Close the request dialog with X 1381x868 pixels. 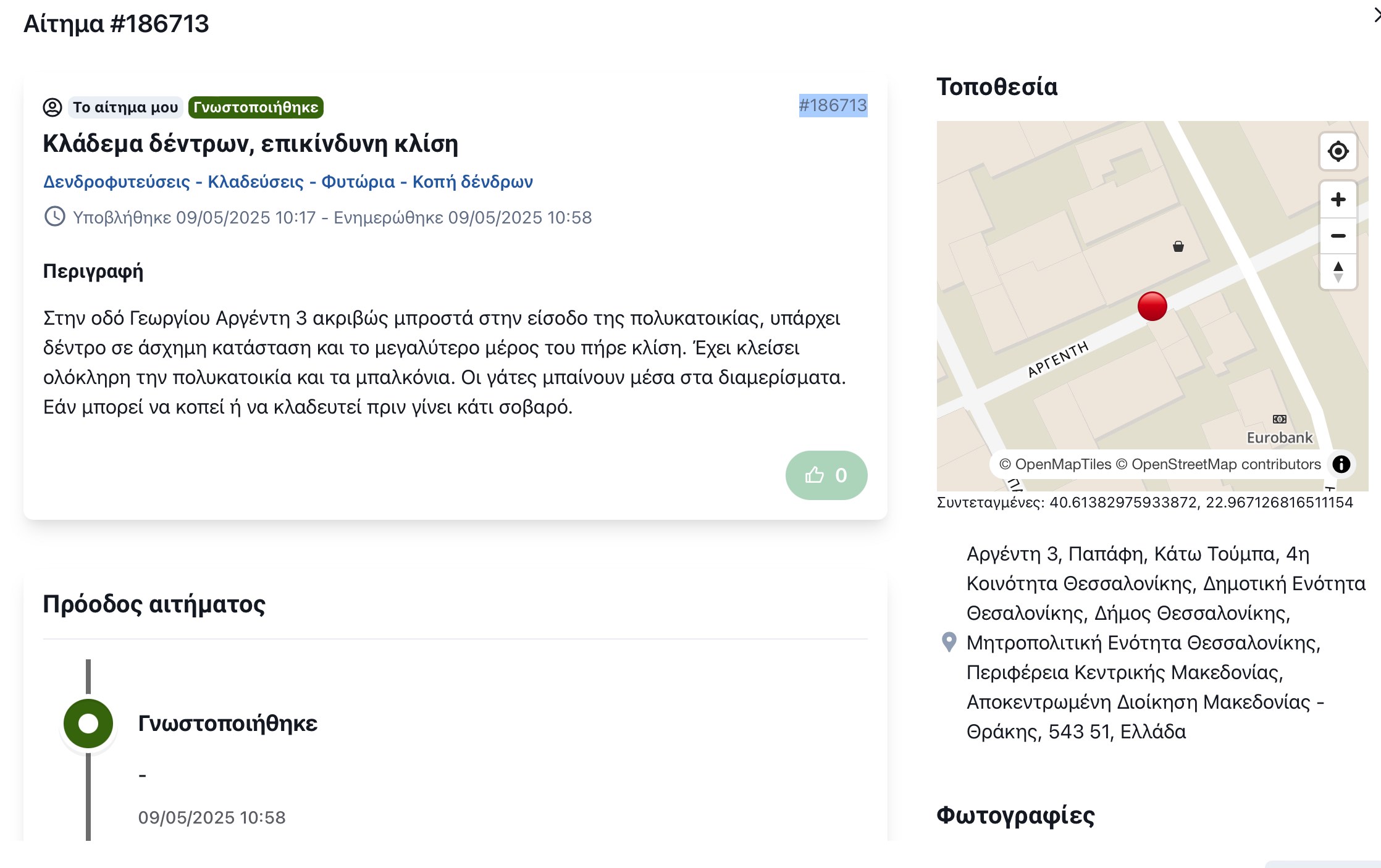coord(1376,15)
